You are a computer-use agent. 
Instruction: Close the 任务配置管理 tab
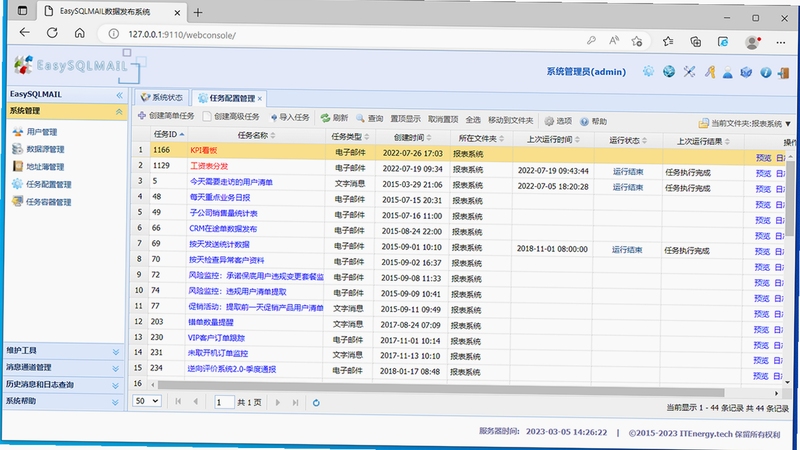pyautogui.click(x=260, y=98)
